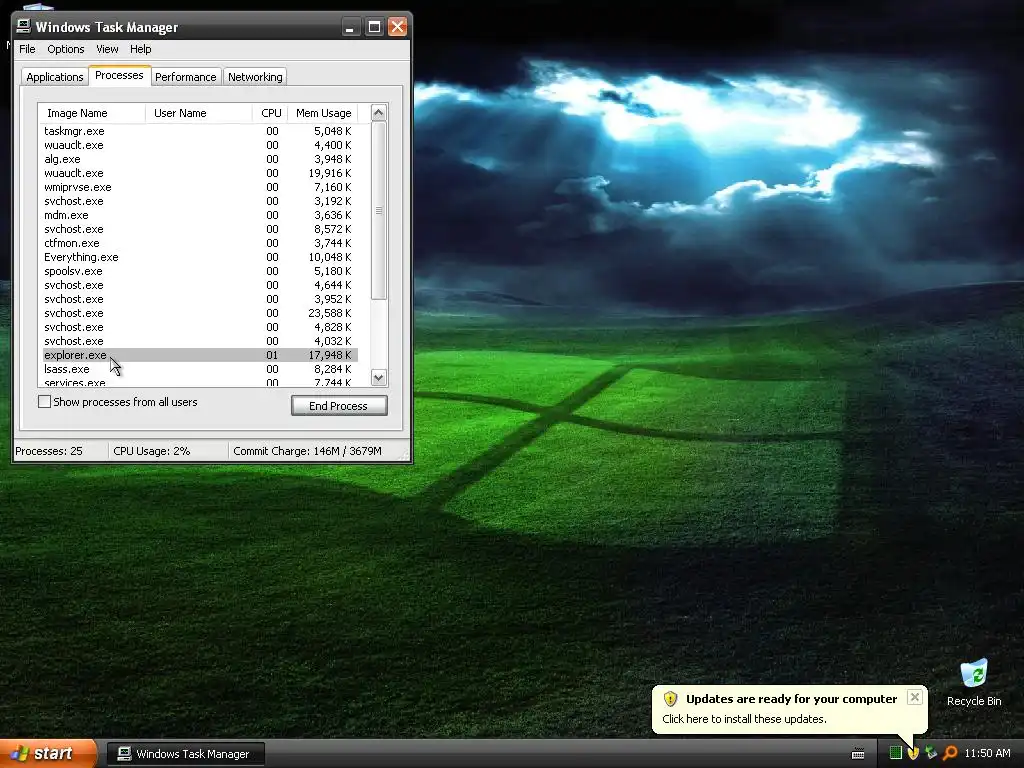Open the File menu
Screen dimensions: 1024x768
point(27,49)
